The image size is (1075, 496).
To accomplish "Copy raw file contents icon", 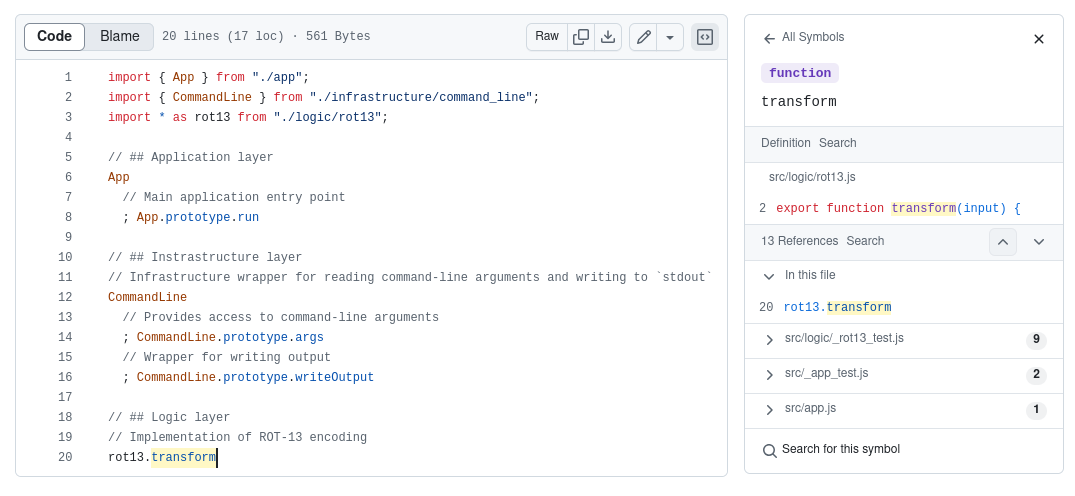I will coord(581,37).
